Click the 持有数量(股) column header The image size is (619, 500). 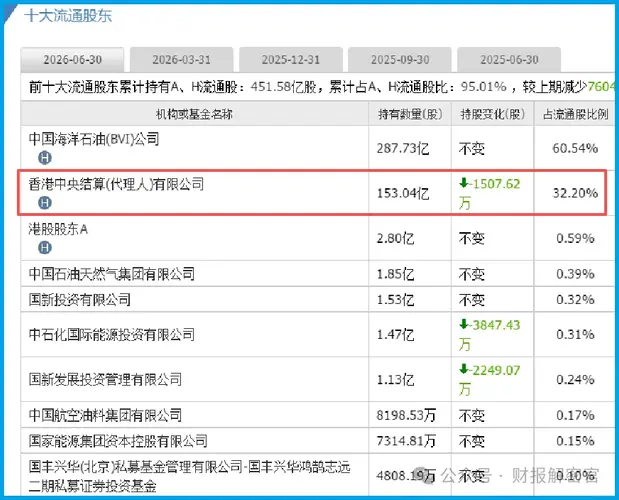[410, 114]
